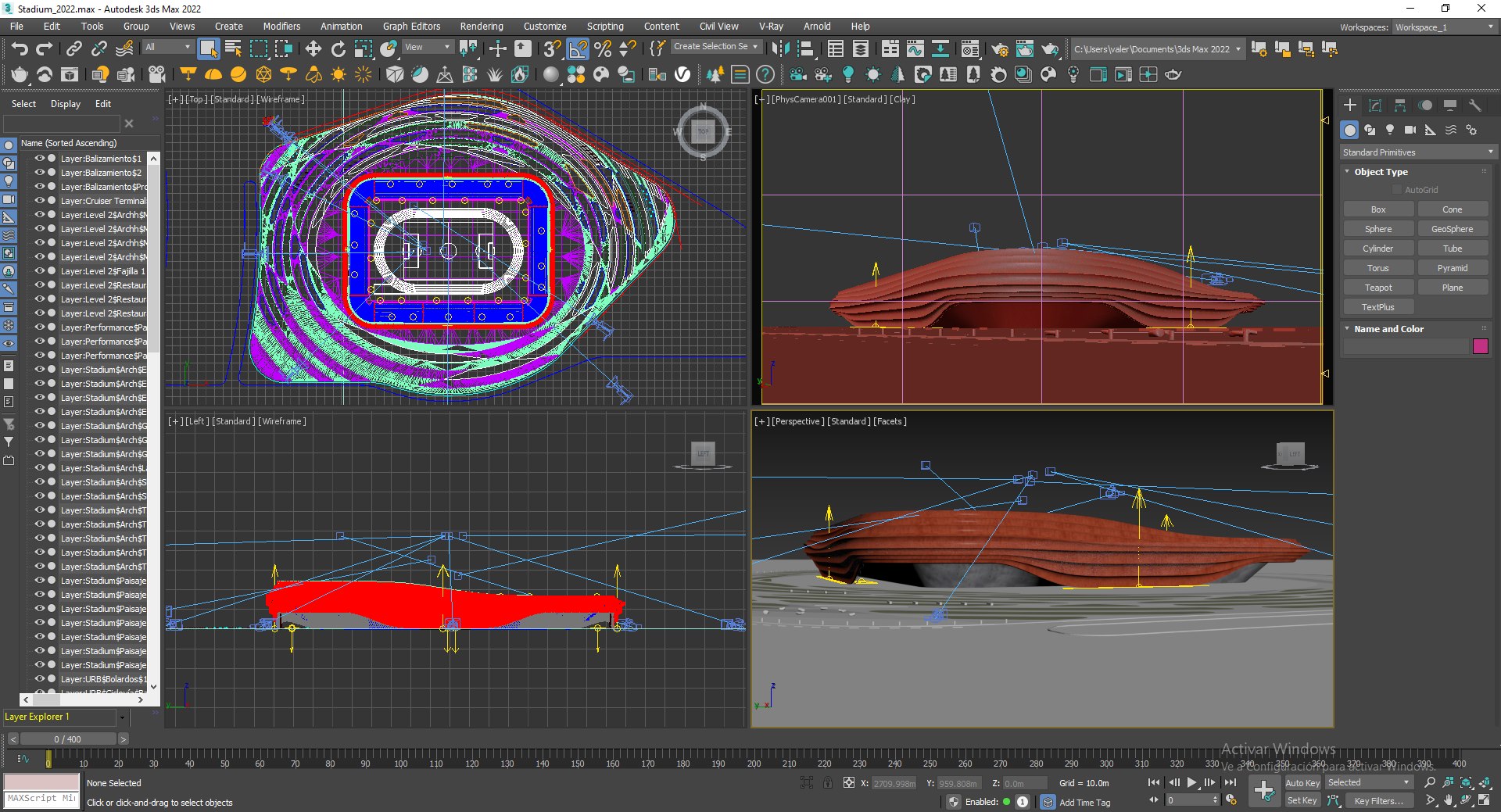Screen dimensions: 1501x812
Task: Open the Graph Editors menu
Action: click(x=411, y=26)
